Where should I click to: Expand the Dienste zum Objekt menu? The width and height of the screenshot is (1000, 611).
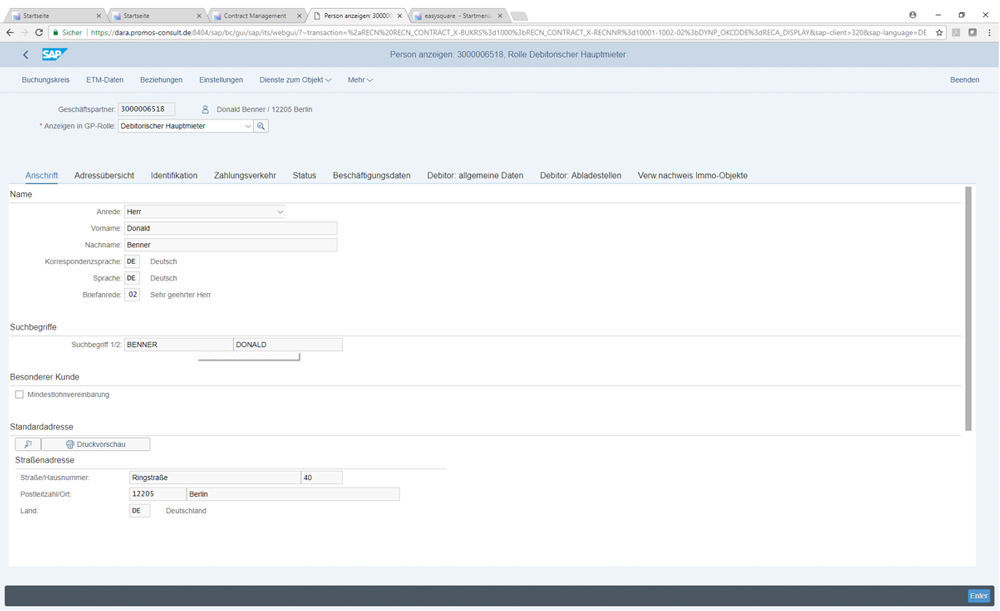click(x=294, y=80)
